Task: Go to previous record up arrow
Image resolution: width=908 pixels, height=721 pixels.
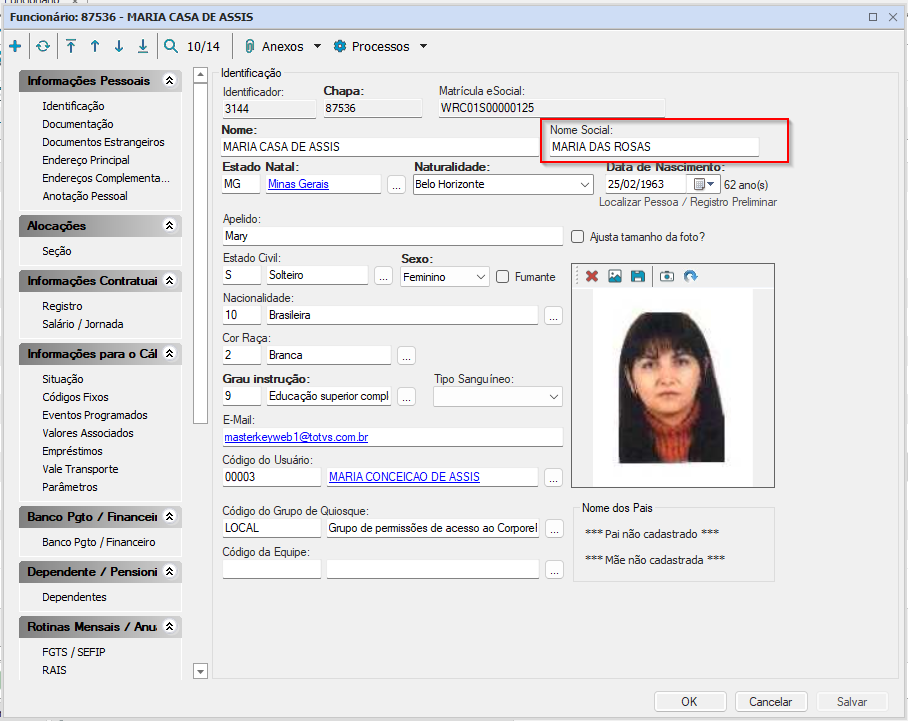Action: pos(95,46)
